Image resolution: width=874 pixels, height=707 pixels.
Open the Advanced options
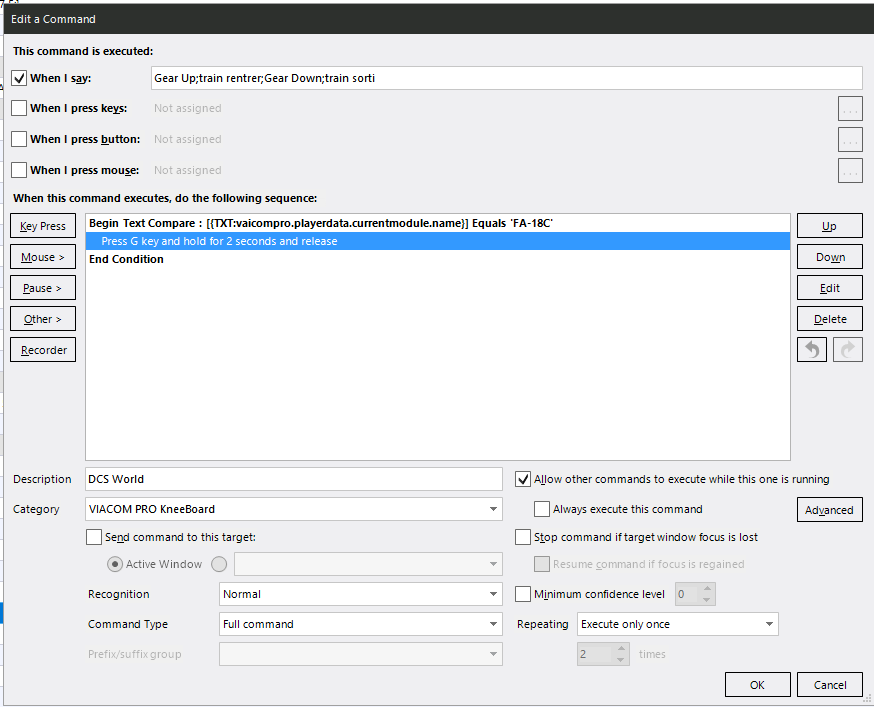tap(829, 510)
